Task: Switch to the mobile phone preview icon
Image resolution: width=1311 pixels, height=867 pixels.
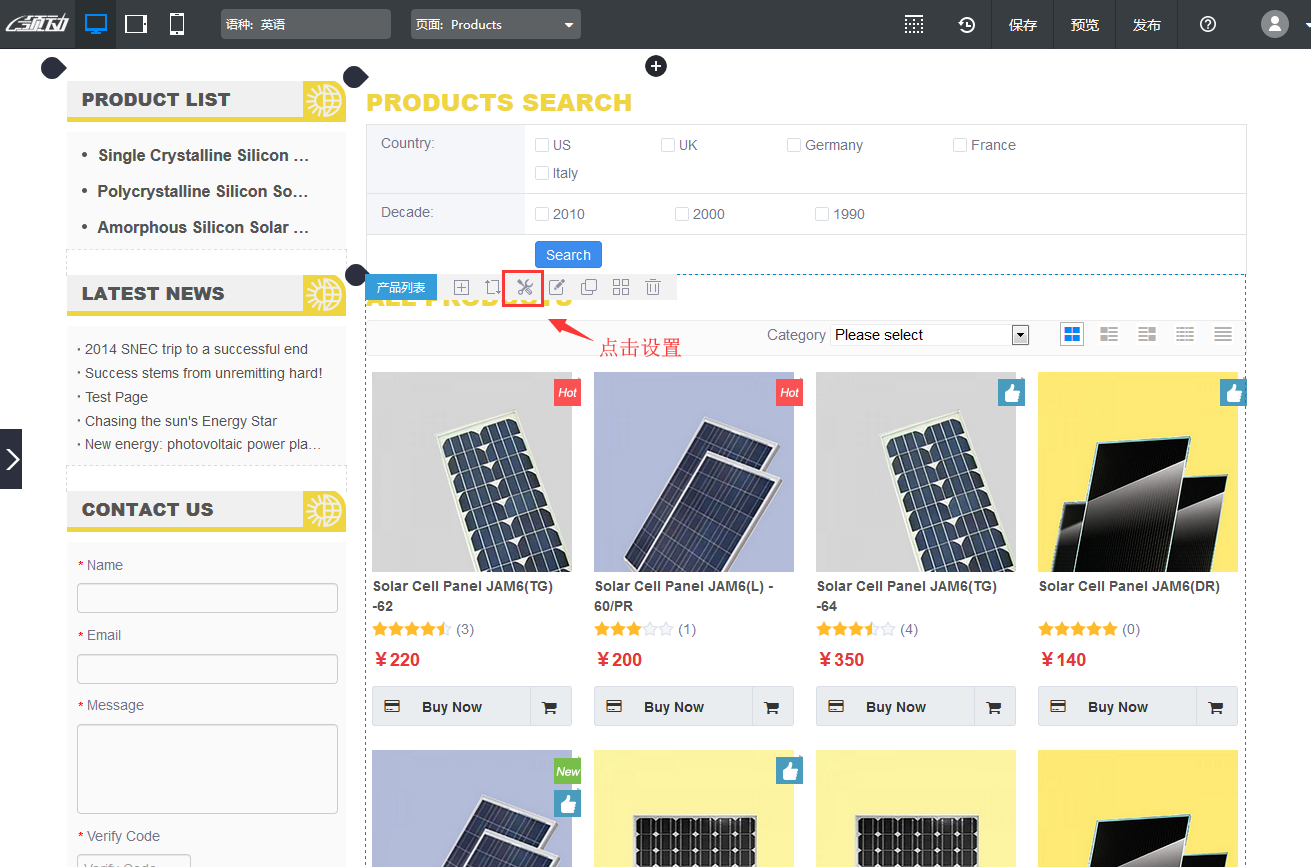Action: [x=177, y=24]
